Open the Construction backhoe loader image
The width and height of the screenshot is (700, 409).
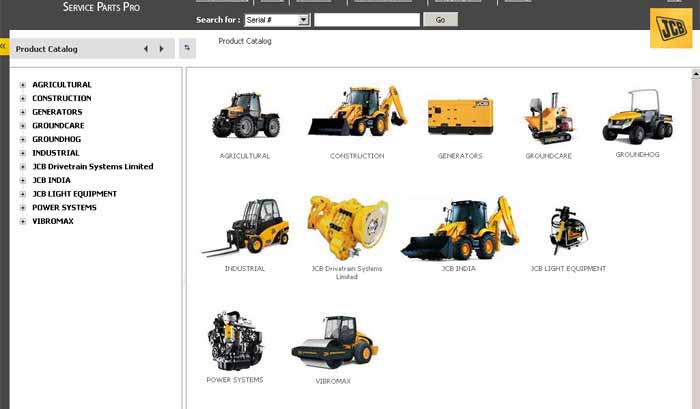tap(356, 112)
